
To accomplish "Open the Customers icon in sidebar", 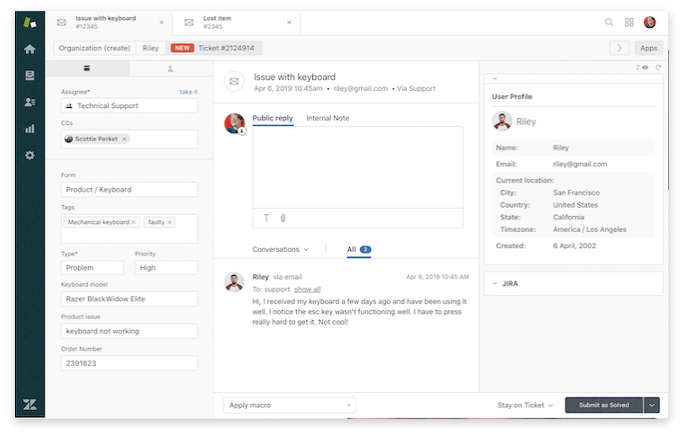I will 30,102.
